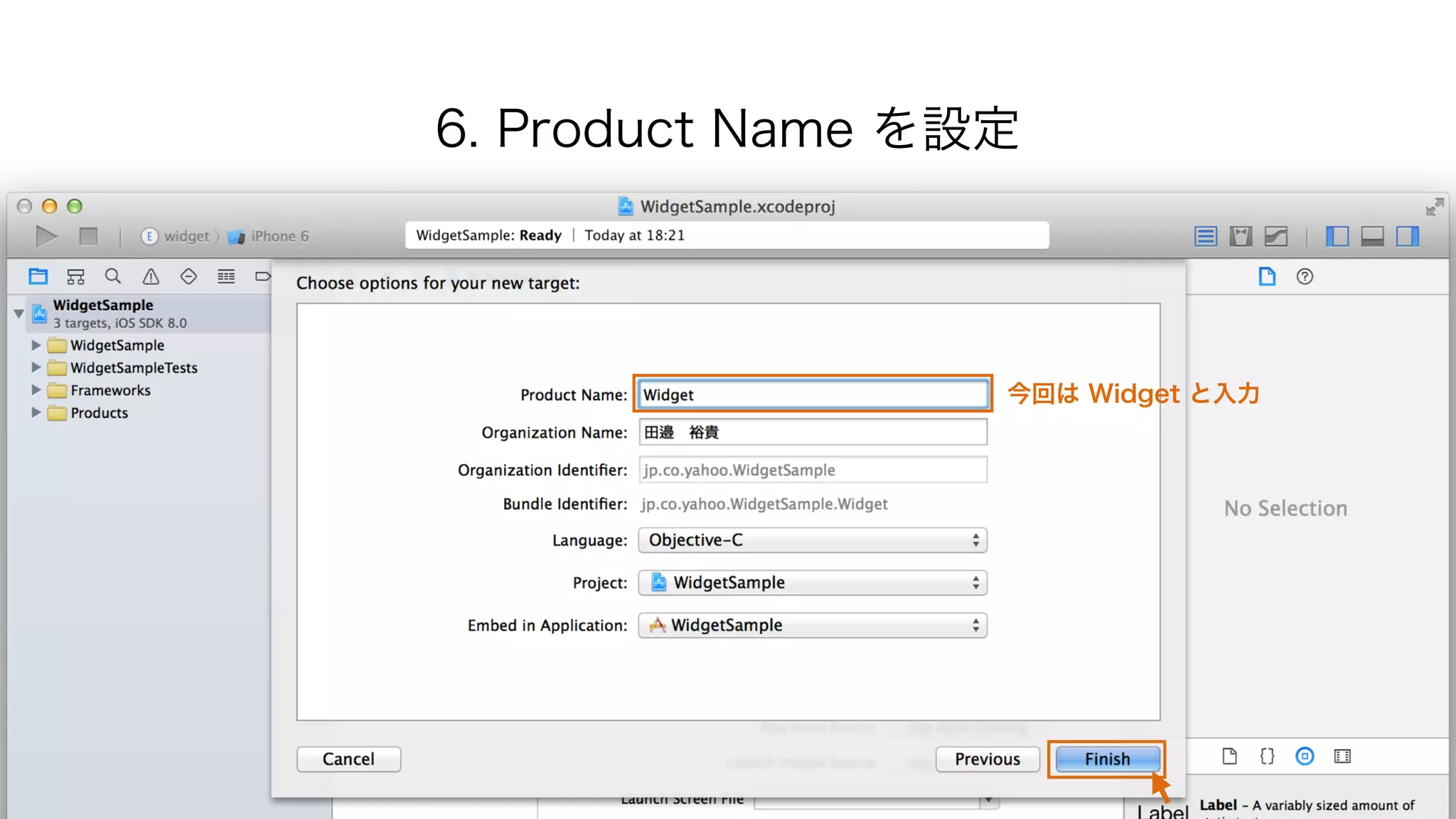Expand the Products folder
This screenshot has height=819, width=1456.
[36, 412]
